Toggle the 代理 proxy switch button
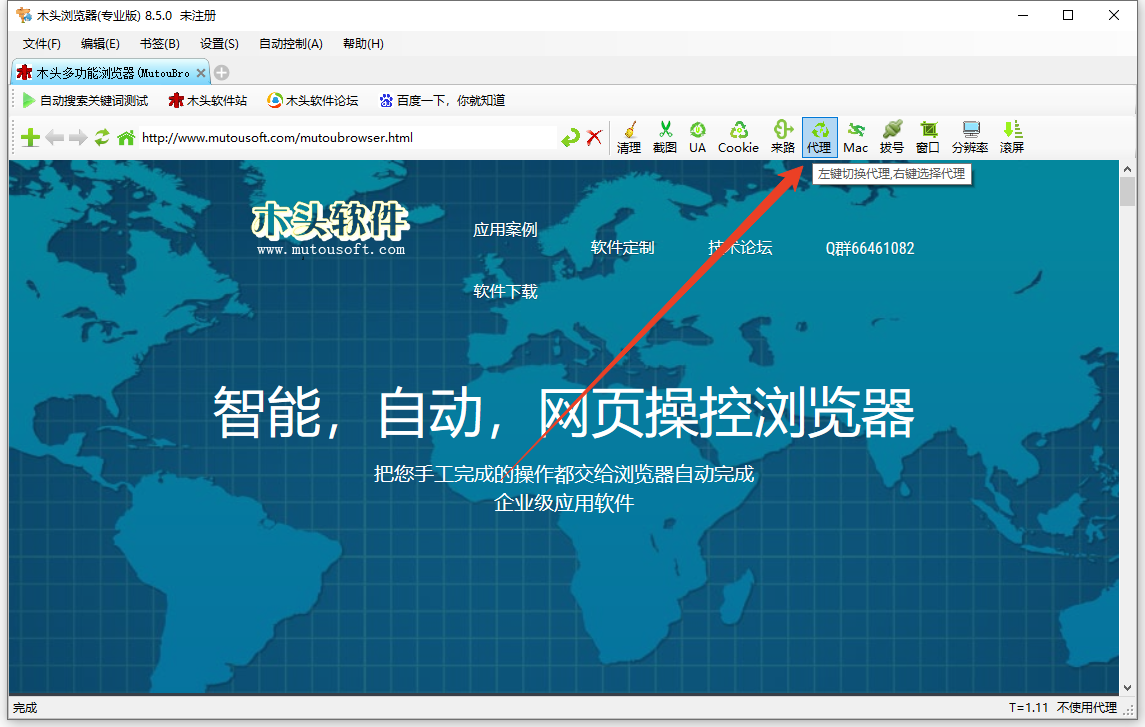 pyautogui.click(x=819, y=135)
